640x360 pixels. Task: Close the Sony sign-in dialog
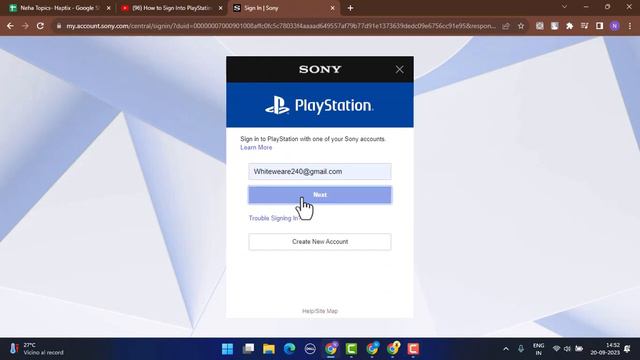pos(399,70)
